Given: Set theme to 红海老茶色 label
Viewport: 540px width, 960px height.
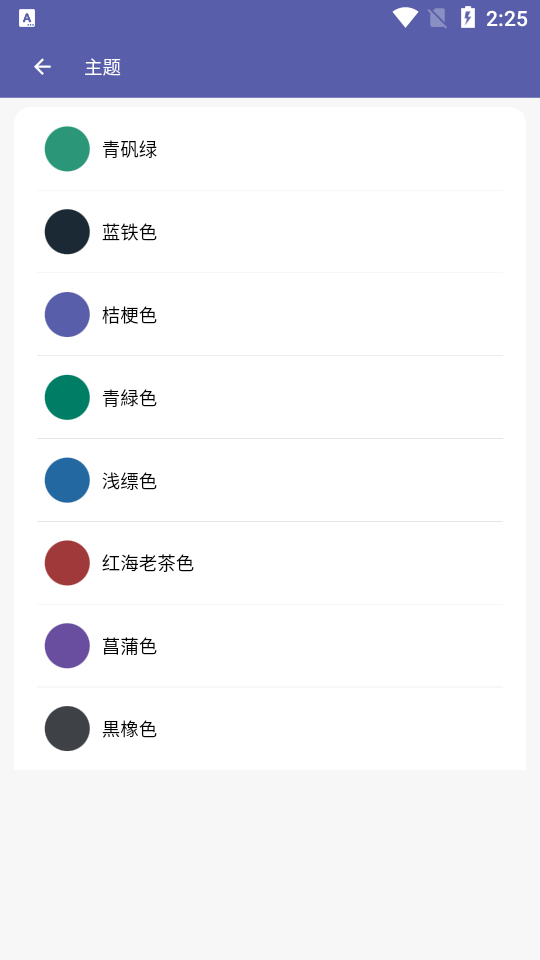Looking at the screenshot, I should (x=148, y=563).
